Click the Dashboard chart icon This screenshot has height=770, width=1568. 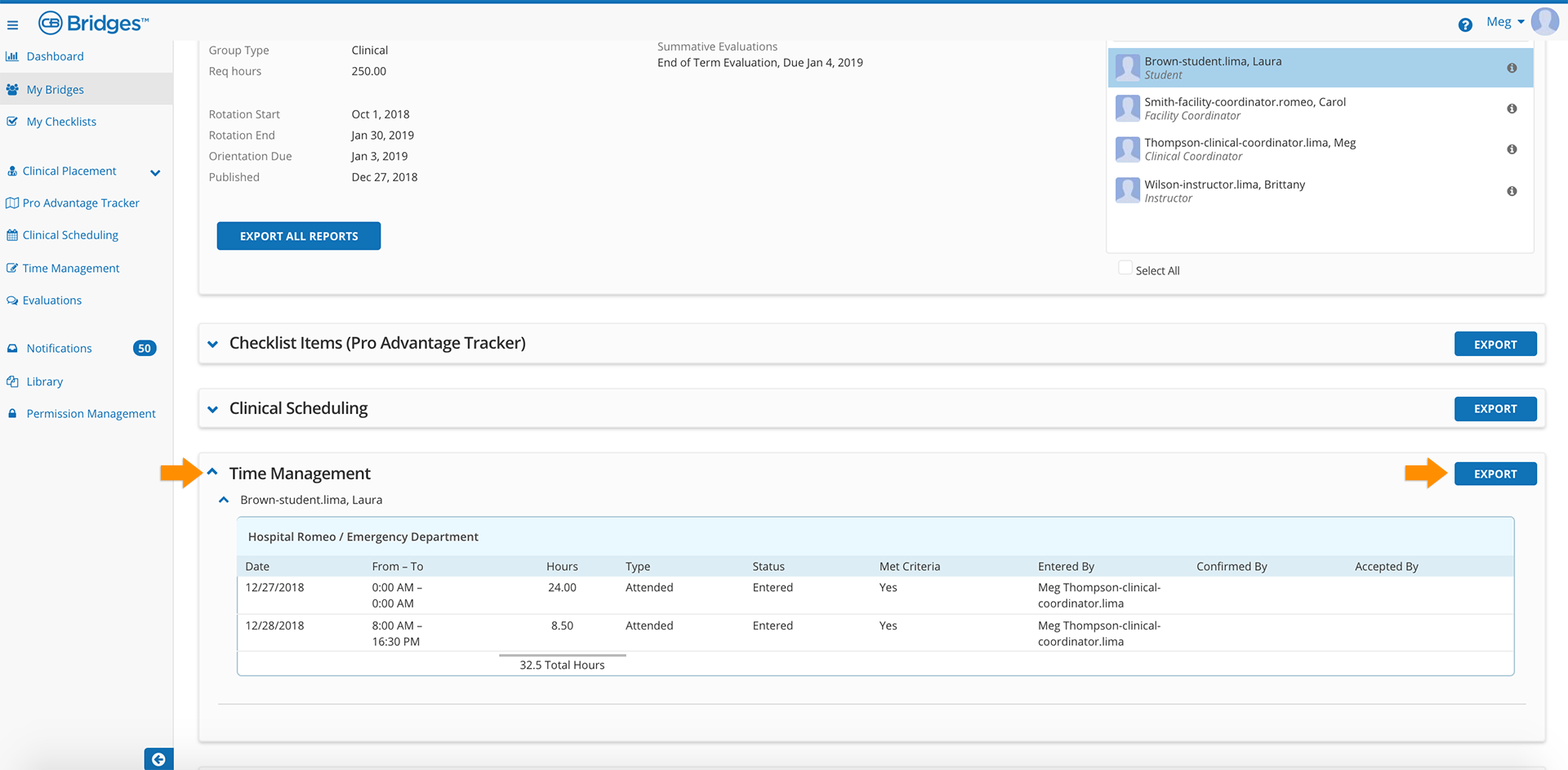12,56
